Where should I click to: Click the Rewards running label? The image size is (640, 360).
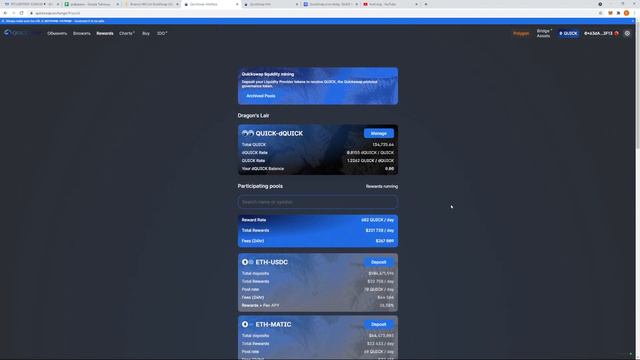[382, 187]
